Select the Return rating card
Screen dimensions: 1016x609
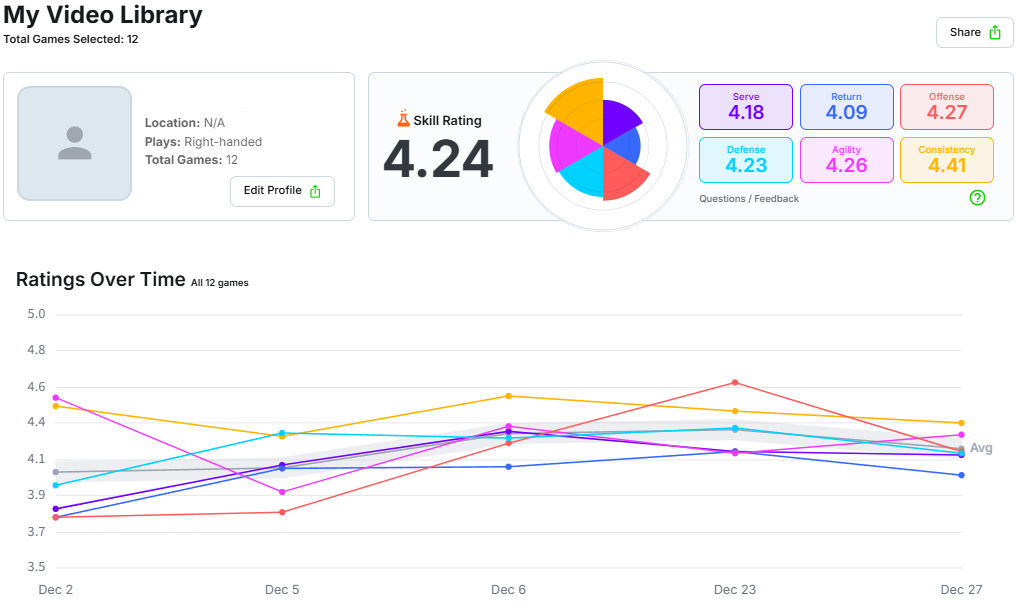tap(846, 106)
